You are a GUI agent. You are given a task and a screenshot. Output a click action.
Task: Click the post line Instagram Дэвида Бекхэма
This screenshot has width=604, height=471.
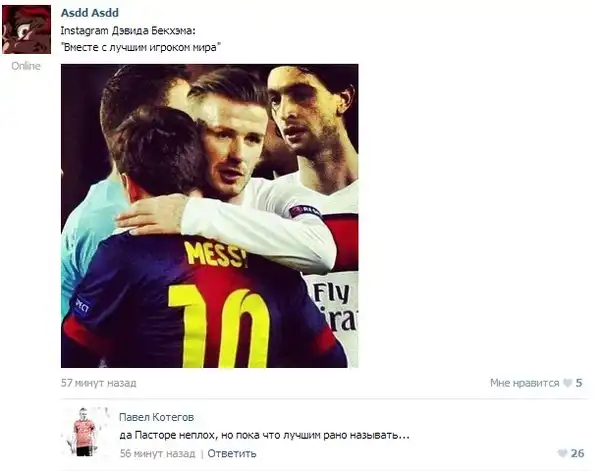point(128,31)
